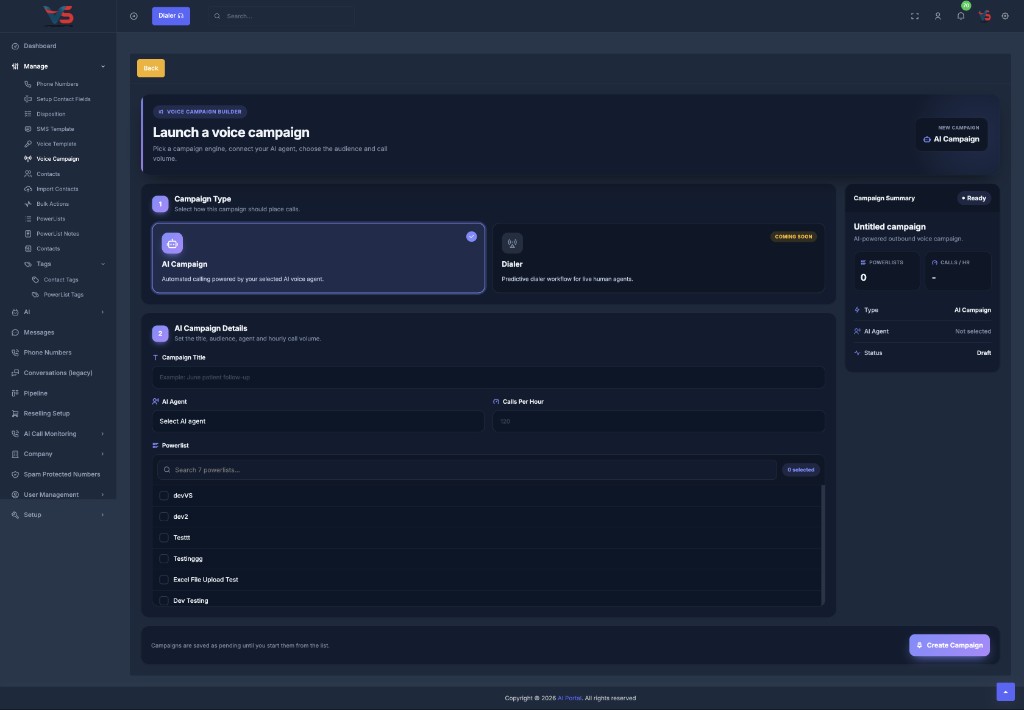Screen dimensions: 1024x710
Task: Check the devVS powerlist
Action: pos(164,496)
